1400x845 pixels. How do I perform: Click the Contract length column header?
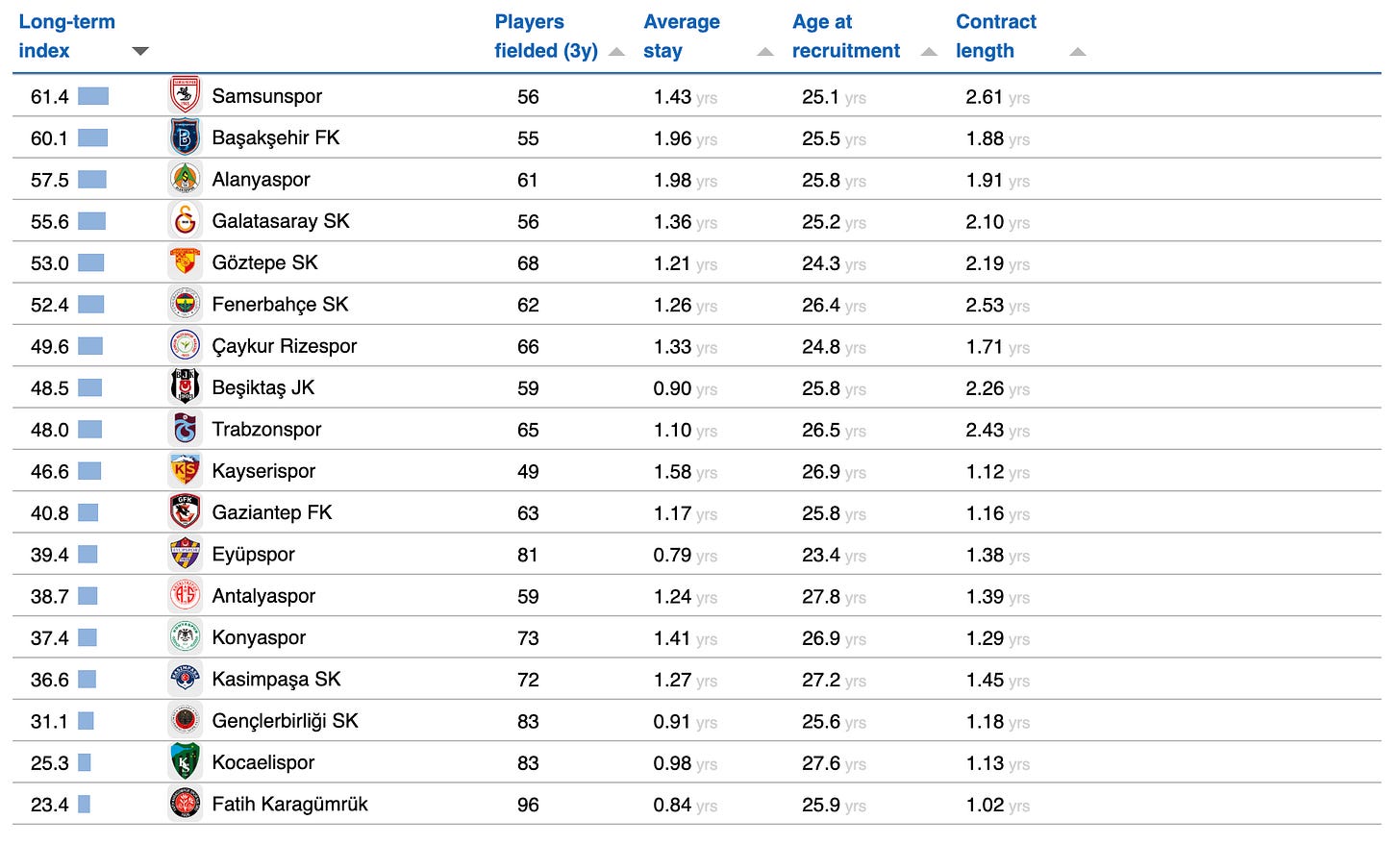[996, 37]
